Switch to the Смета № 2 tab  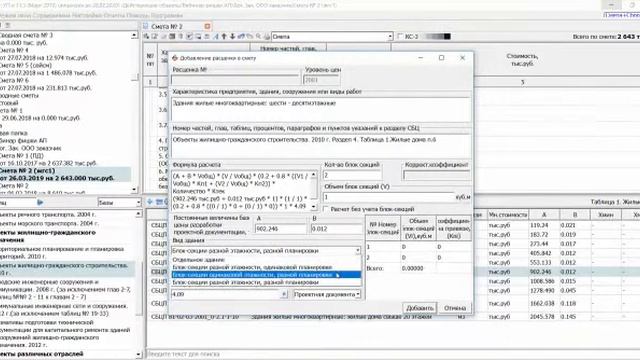click(x=167, y=27)
